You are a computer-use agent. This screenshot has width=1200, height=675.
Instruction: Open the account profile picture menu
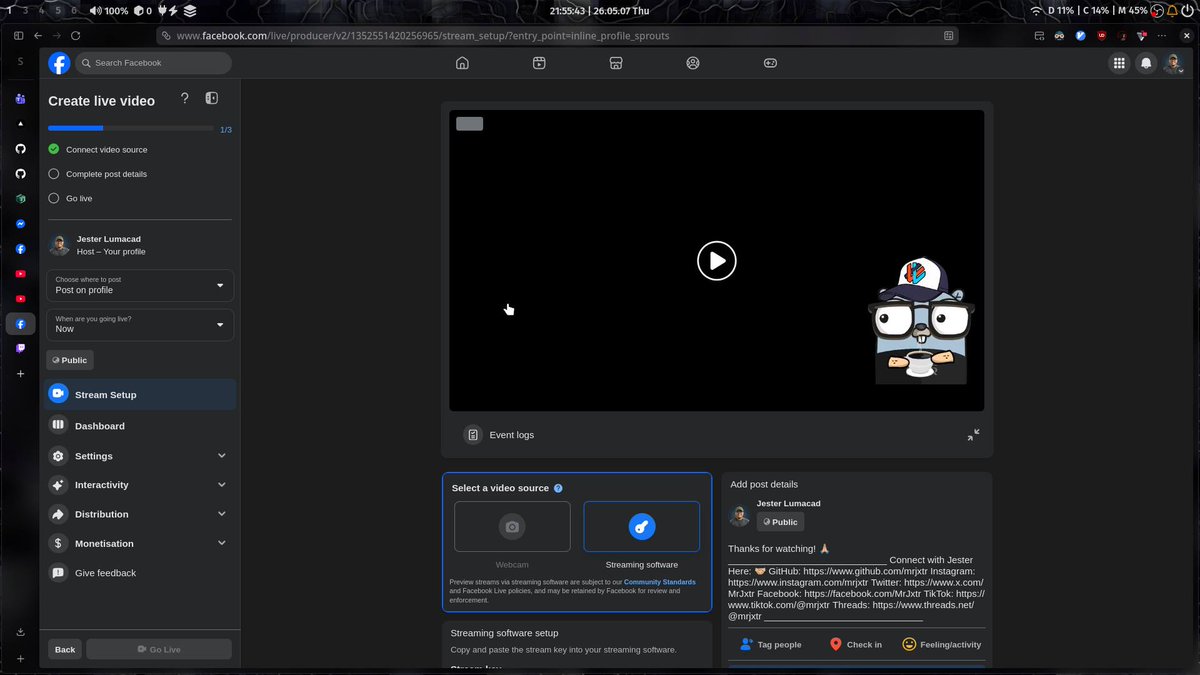pyautogui.click(x=1173, y=63)
